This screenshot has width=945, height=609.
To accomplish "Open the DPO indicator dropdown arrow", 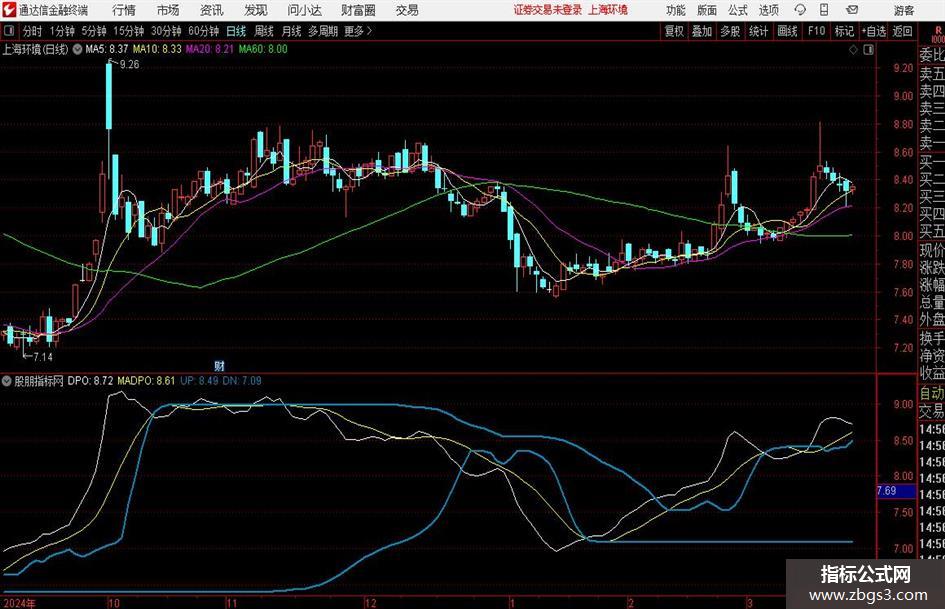I will [7, 381].
